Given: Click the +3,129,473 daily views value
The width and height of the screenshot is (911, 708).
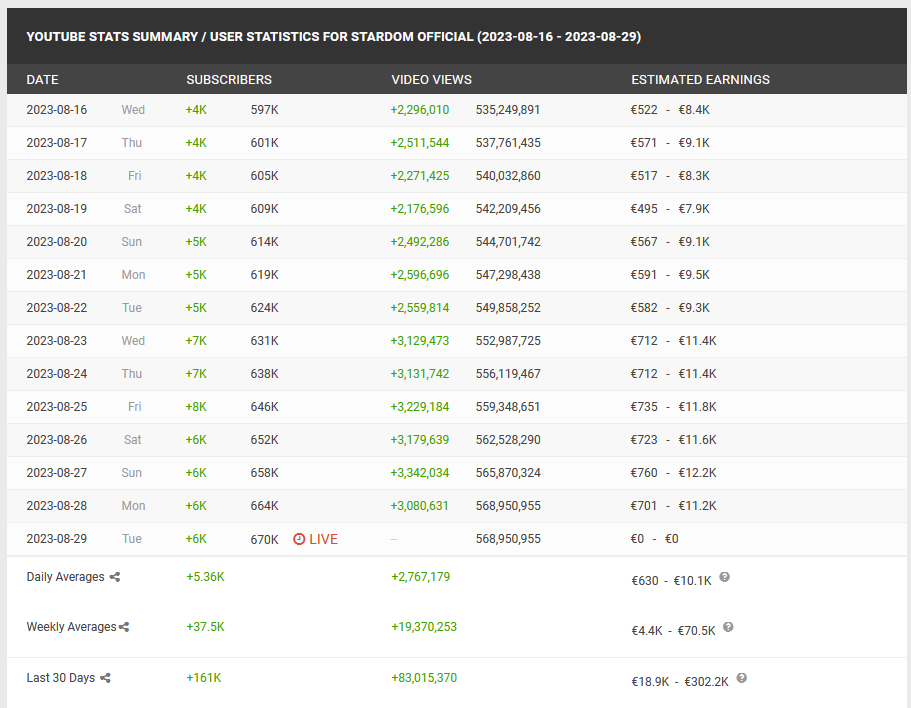Looking at the screenshot, I should pyautogui.click(x=419, y=341).
